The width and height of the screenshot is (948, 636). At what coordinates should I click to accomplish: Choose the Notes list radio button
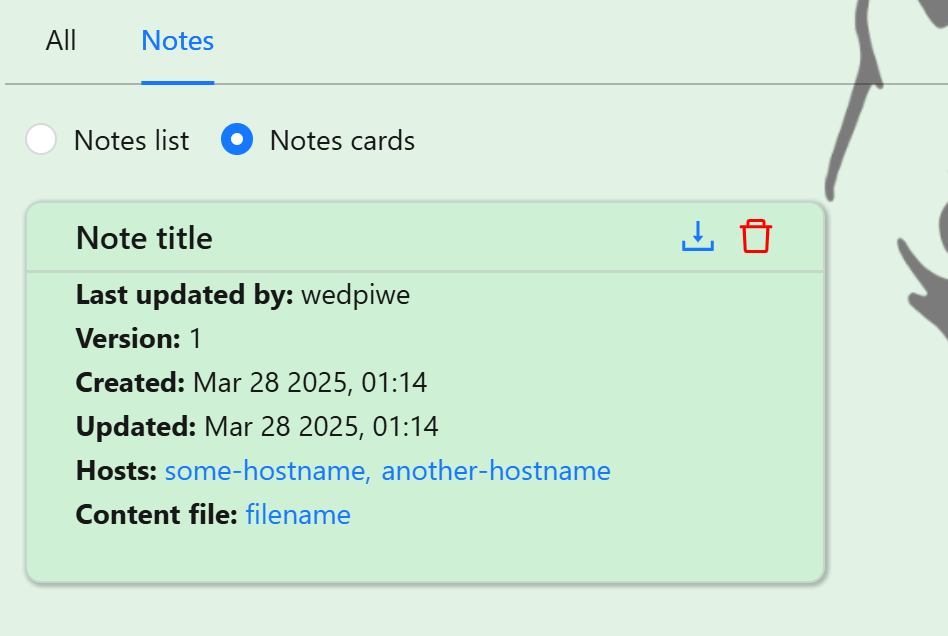[x=41, y=139]
